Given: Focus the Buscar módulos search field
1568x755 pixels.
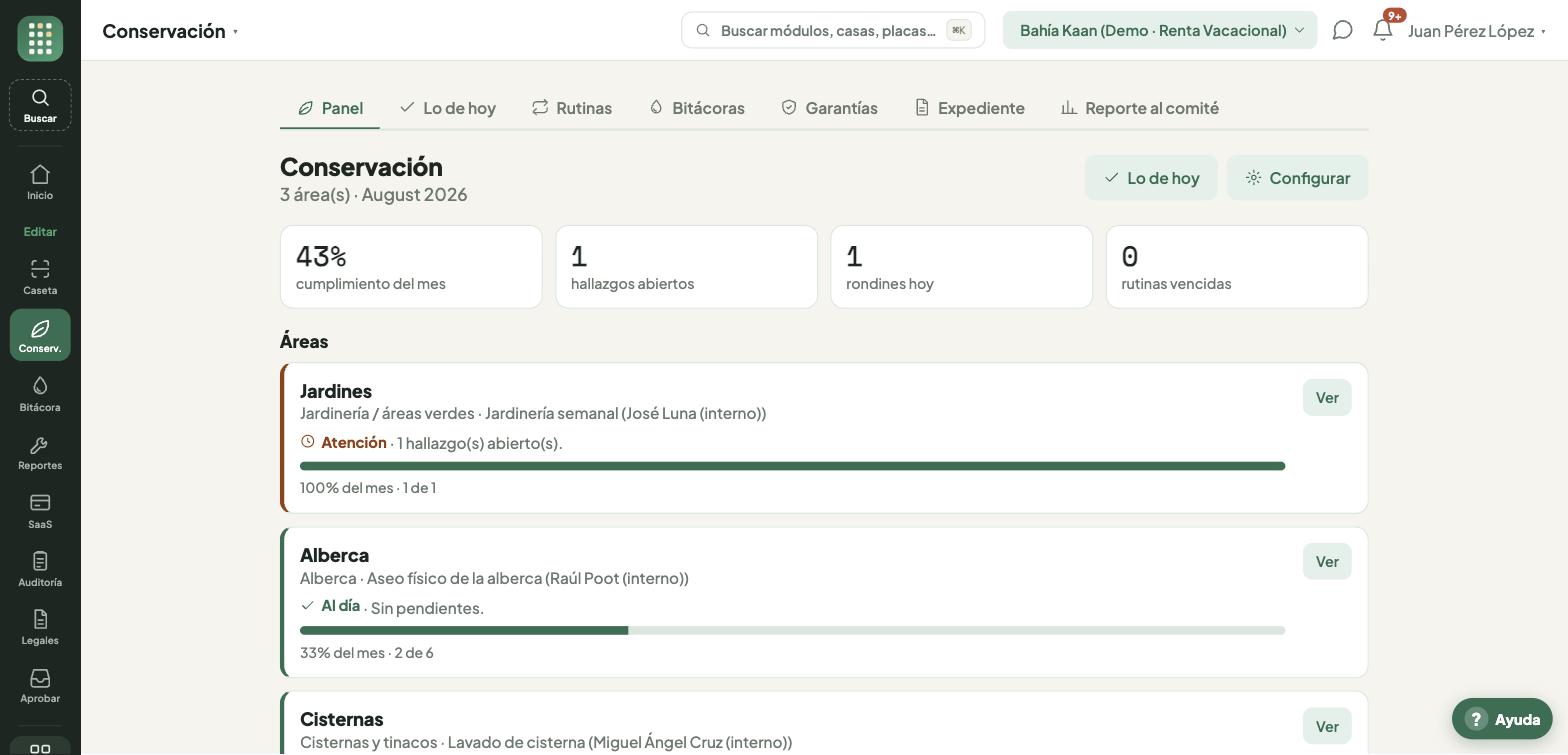Looking at the screenshot, I should tap(833, 30).
